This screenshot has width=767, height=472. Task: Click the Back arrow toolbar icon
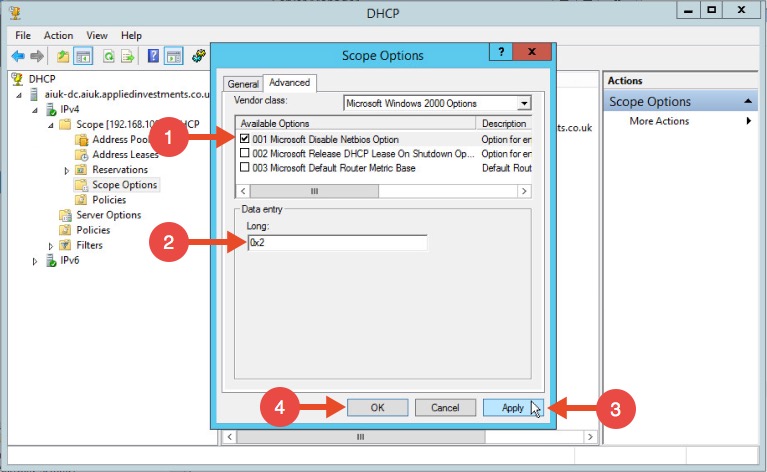17,56
